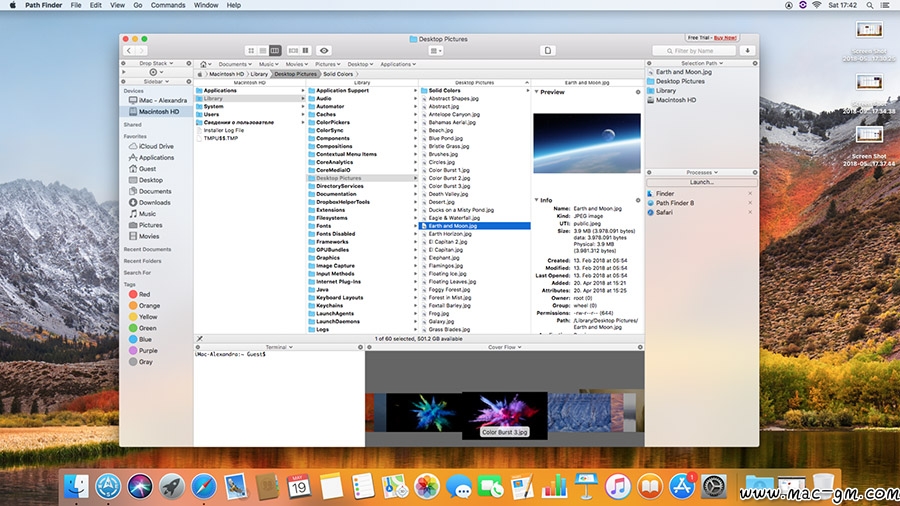Open the Go menu

point(138,5)
